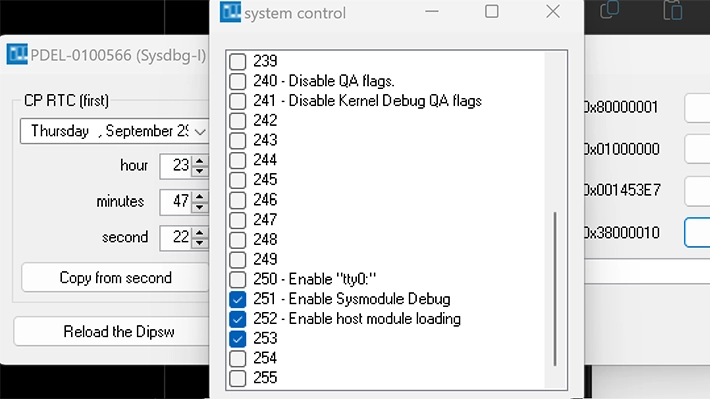Minimize the system control window
Image resolution: width=710 pixels, height=399 pixels.
432,11
